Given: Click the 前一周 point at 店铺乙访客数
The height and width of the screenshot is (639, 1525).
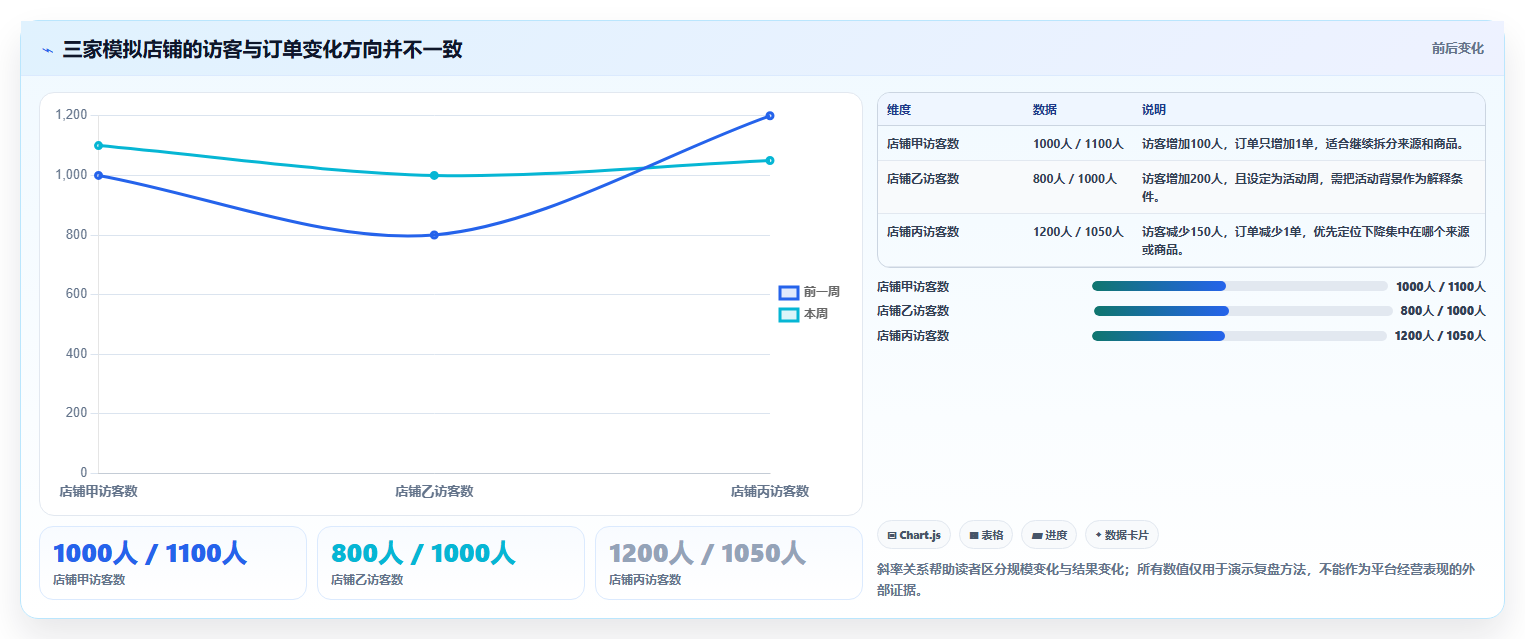Looking at the screenshot, I should [x=434, y=235].
